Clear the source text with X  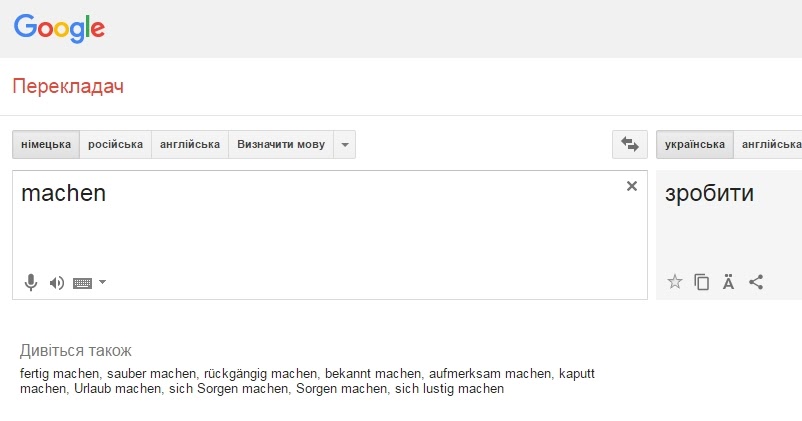tap(632, 186)
